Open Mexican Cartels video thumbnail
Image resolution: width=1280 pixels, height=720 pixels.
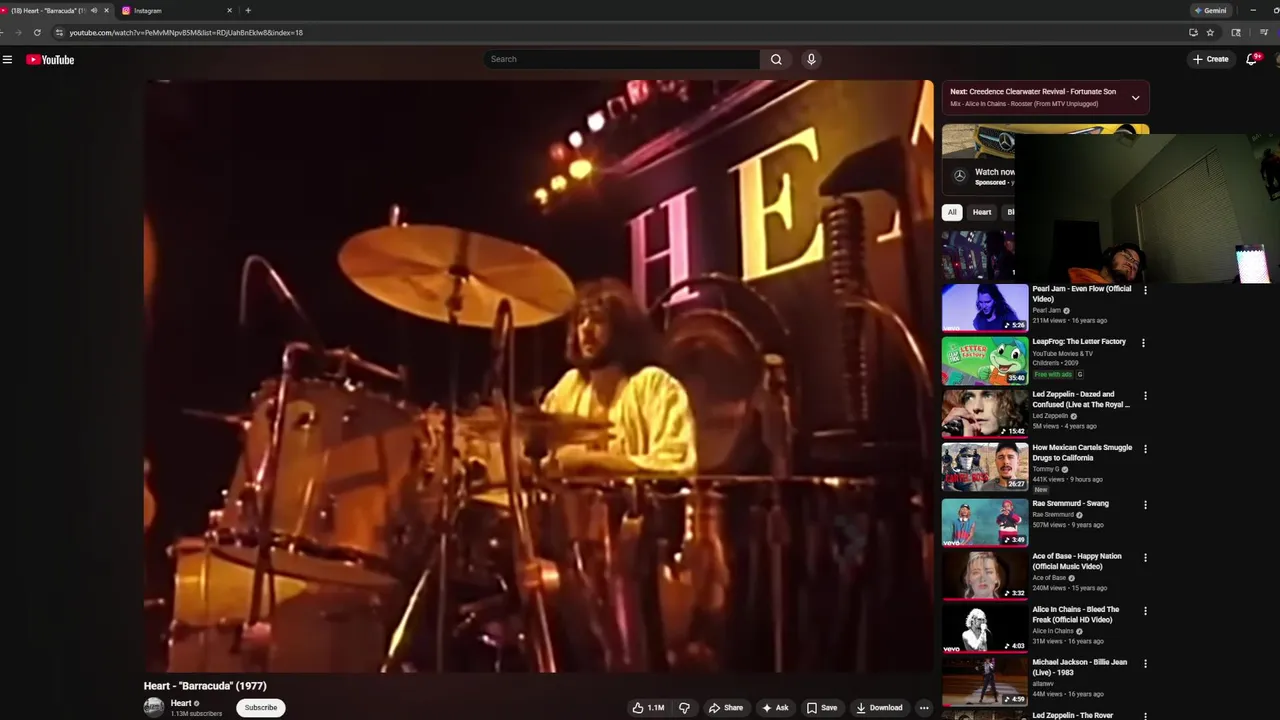985,466
